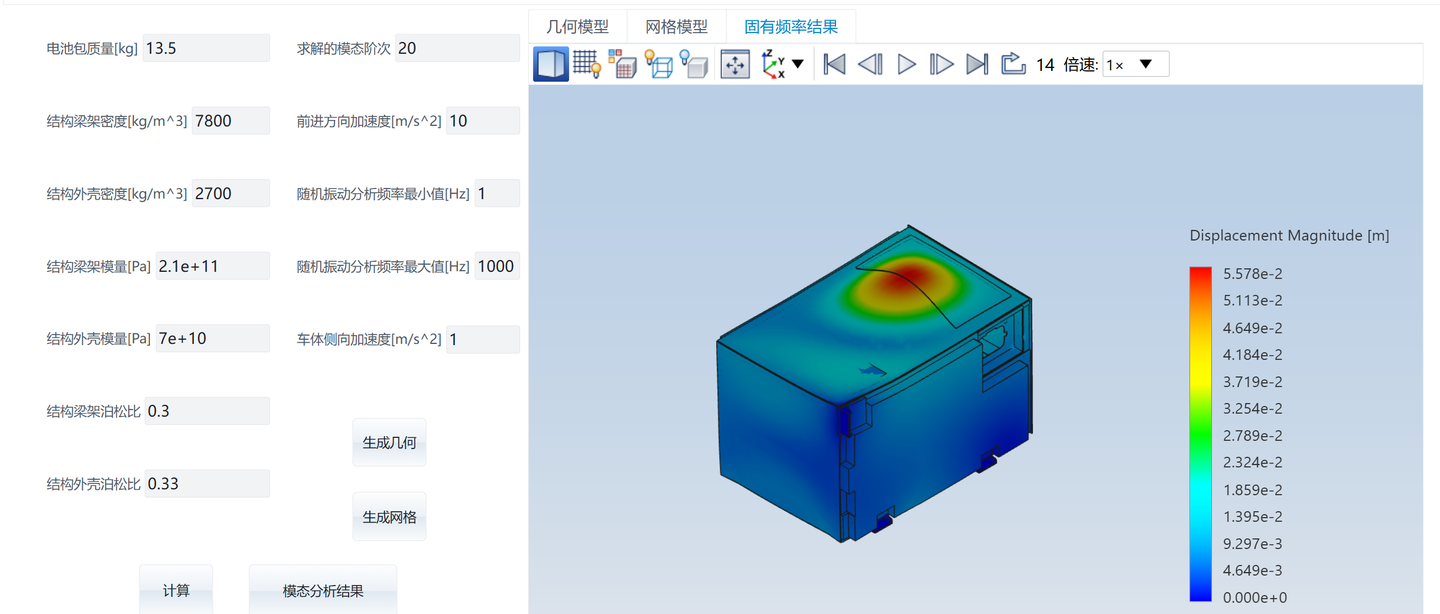This screenshot has height=614, width=1440.
Task: Click the Displacement Magnitude [m] legend title
Action: [x=1289, y=235]
